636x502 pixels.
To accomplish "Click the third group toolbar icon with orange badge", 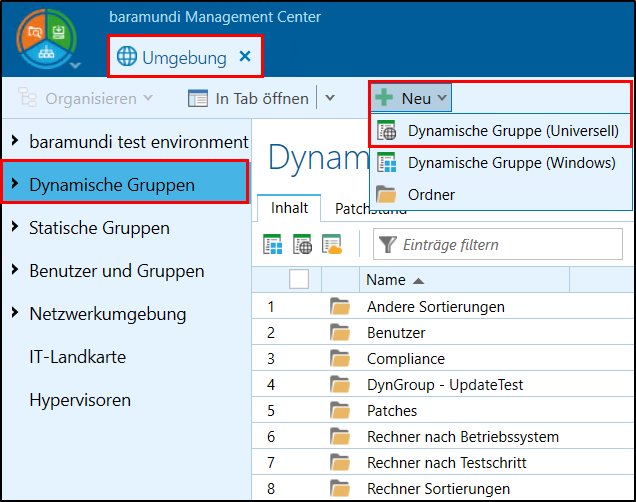I will coord(332,244).
